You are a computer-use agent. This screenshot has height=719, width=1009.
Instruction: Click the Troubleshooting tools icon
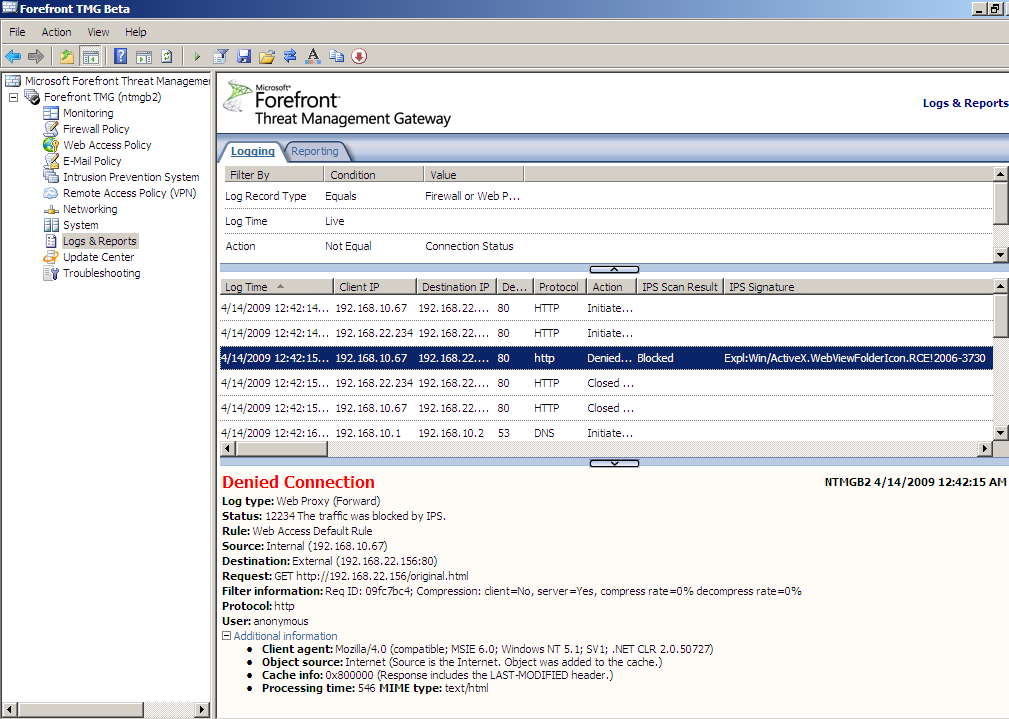coord(51,273)
